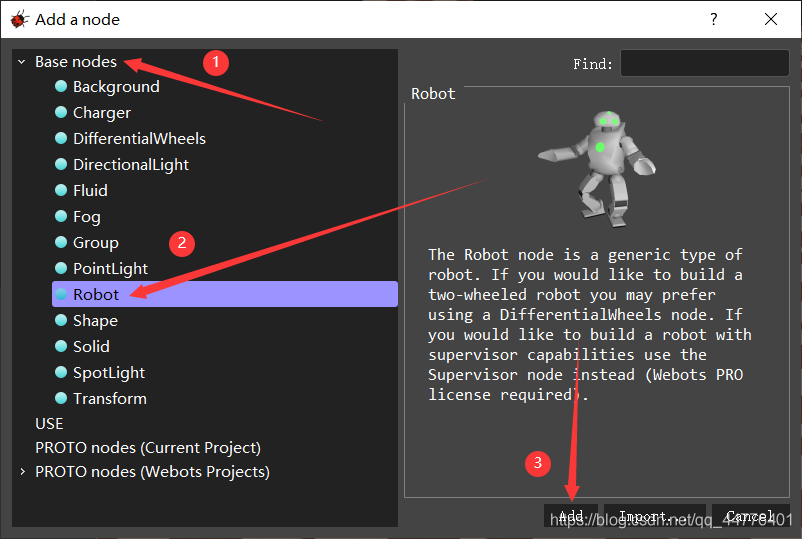Screen dimensions: 802x539
Task: Select the DirectionalLight node label
Action: pyautogui.click(x=131, y=165)
